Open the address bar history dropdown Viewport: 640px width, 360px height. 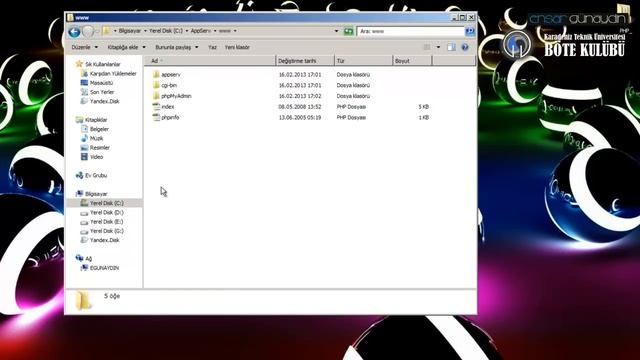pyautogui.click(x=336, y=31)
